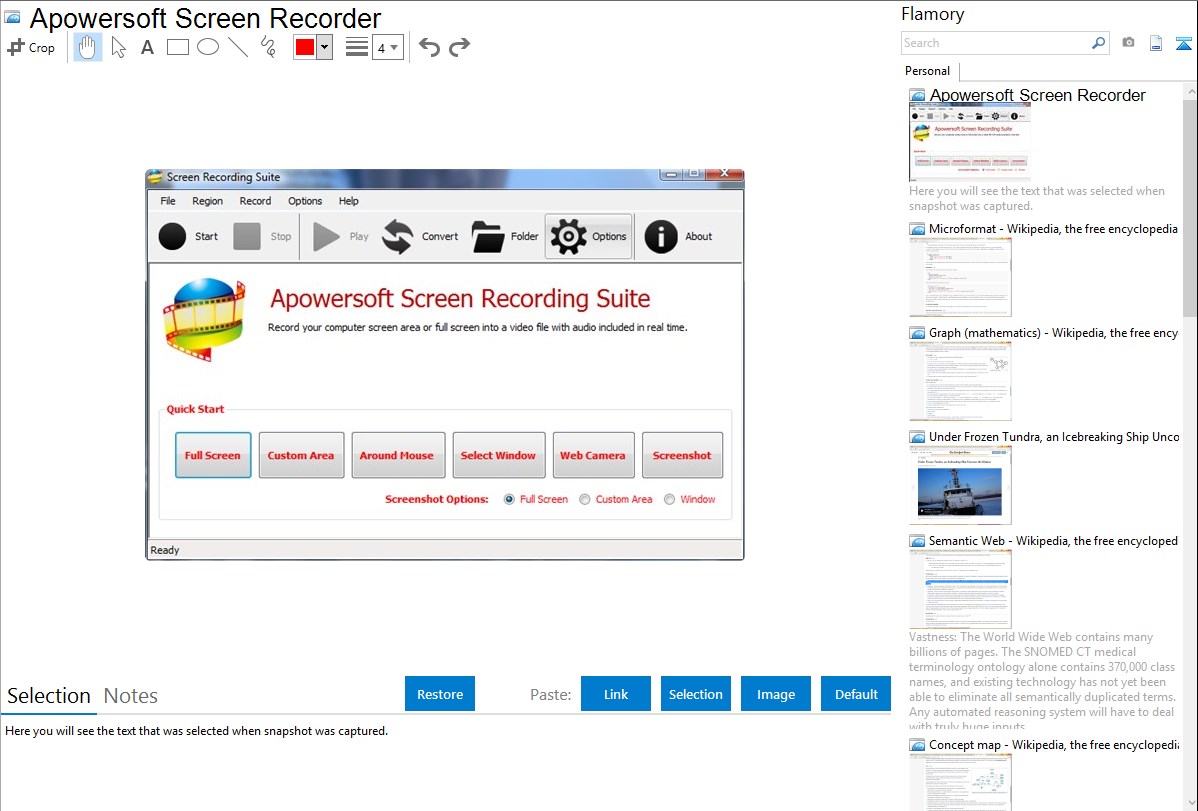Click the Apowersoft film globe logo

204,320
